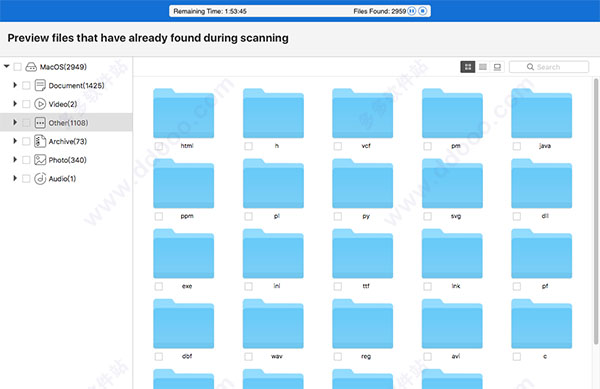This screenshot has height=389, width=600.
Task: Switch to grid view icon
Action: 468,67
